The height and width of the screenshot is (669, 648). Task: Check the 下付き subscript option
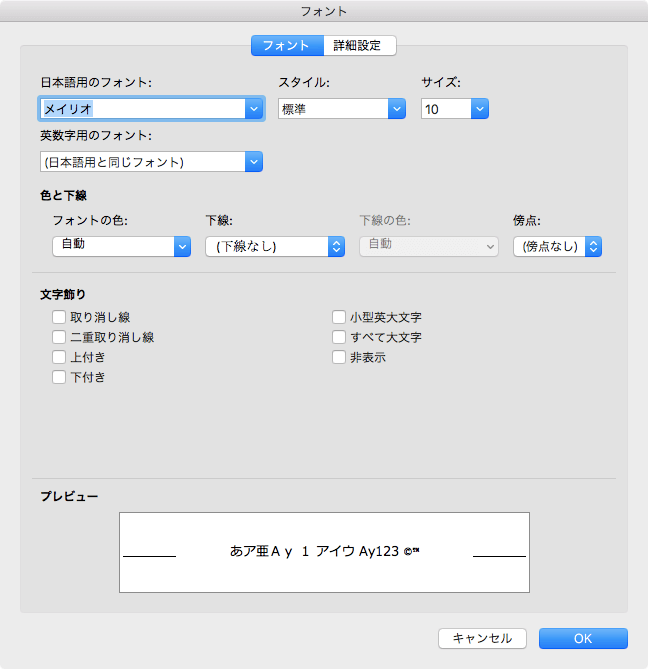tap(59, 378)
